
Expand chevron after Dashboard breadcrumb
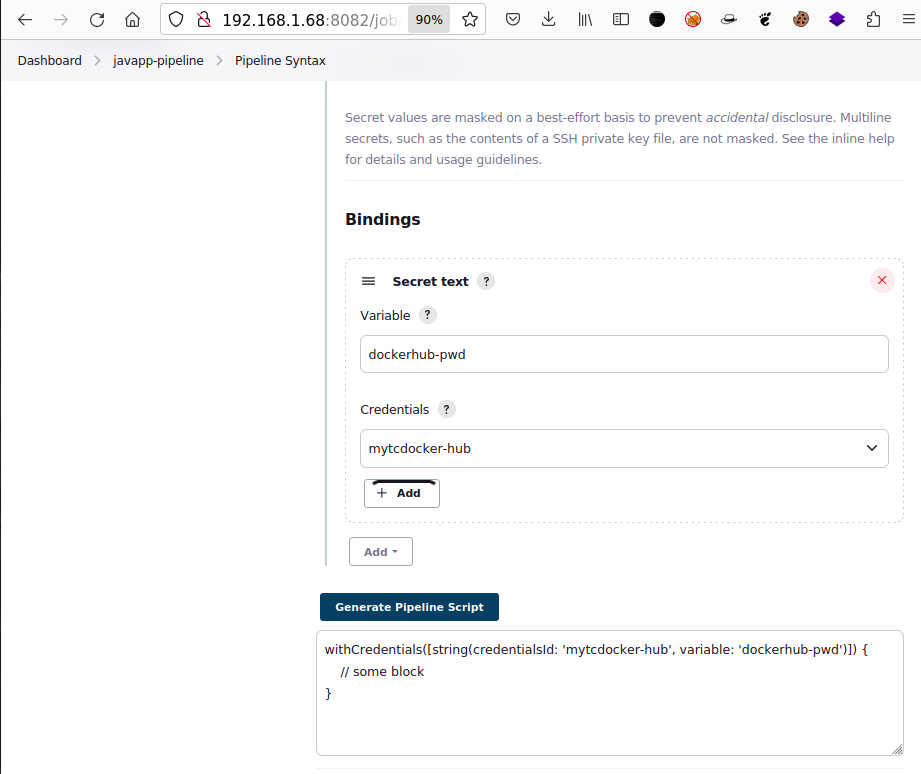(x=98, y=60)
